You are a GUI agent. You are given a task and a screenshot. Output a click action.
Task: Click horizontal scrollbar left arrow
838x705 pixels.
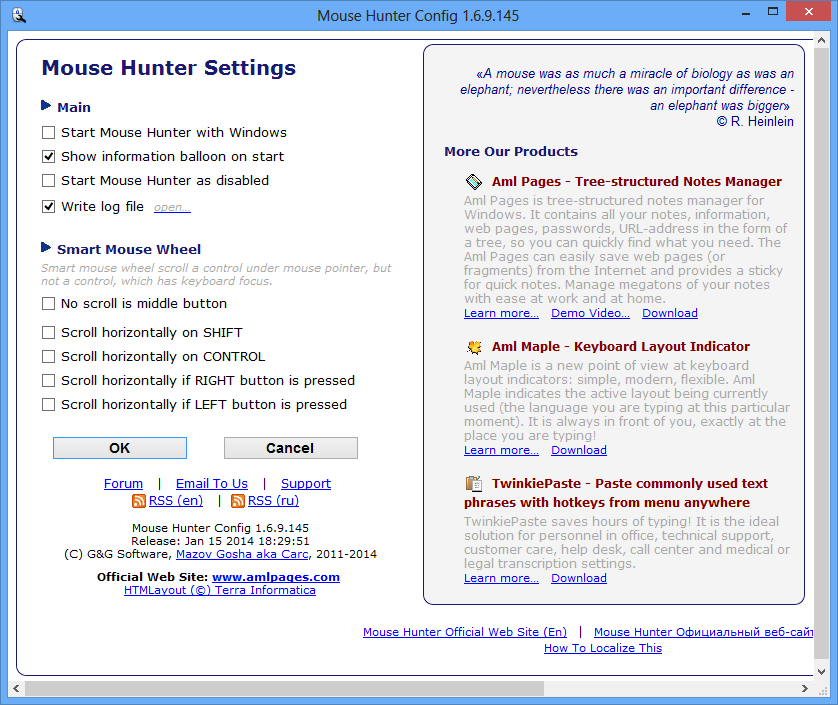(16, 688)
